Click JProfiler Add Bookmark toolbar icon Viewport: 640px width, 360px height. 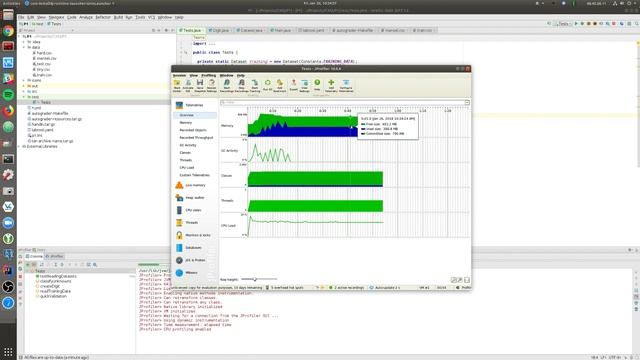coord(280,85)
